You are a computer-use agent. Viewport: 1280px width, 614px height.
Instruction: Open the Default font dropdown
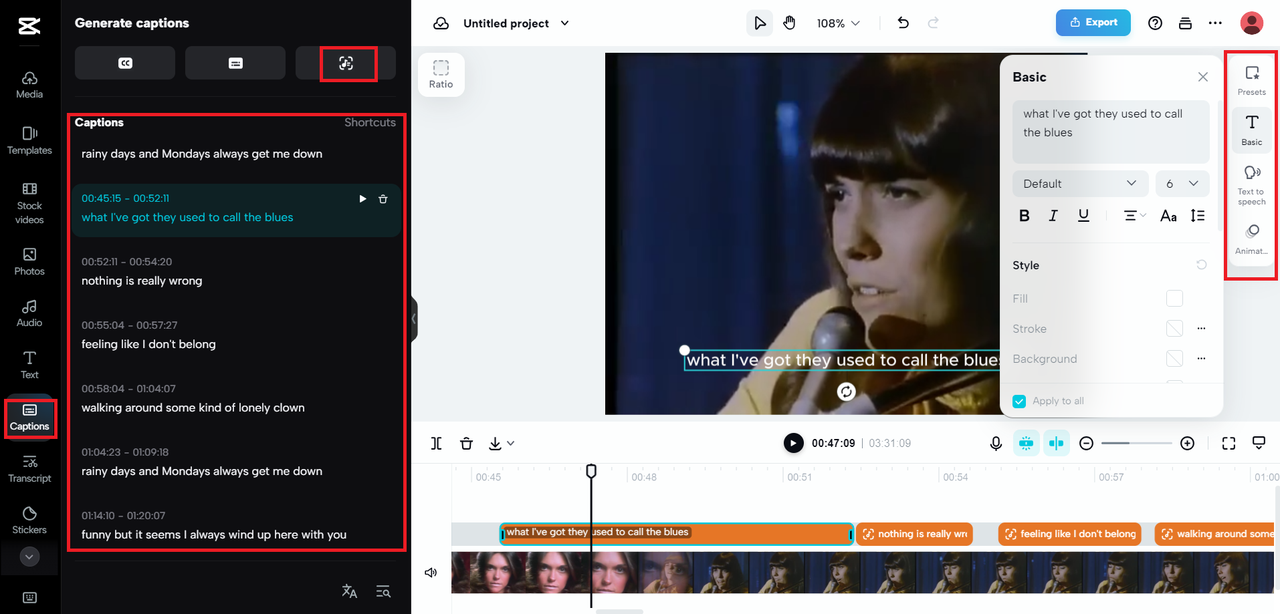coord(1080,183)
